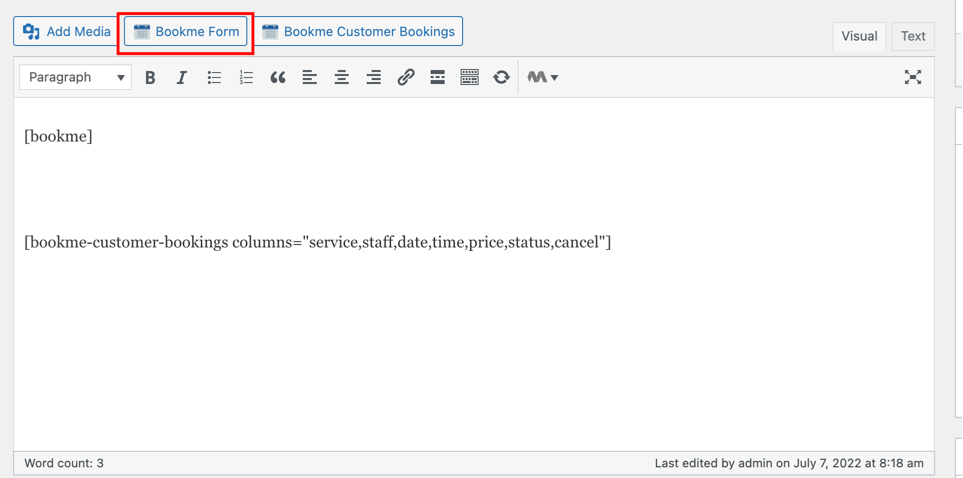Toggle the extra toolbar row
963x478 pixels.
pos(470,77)
